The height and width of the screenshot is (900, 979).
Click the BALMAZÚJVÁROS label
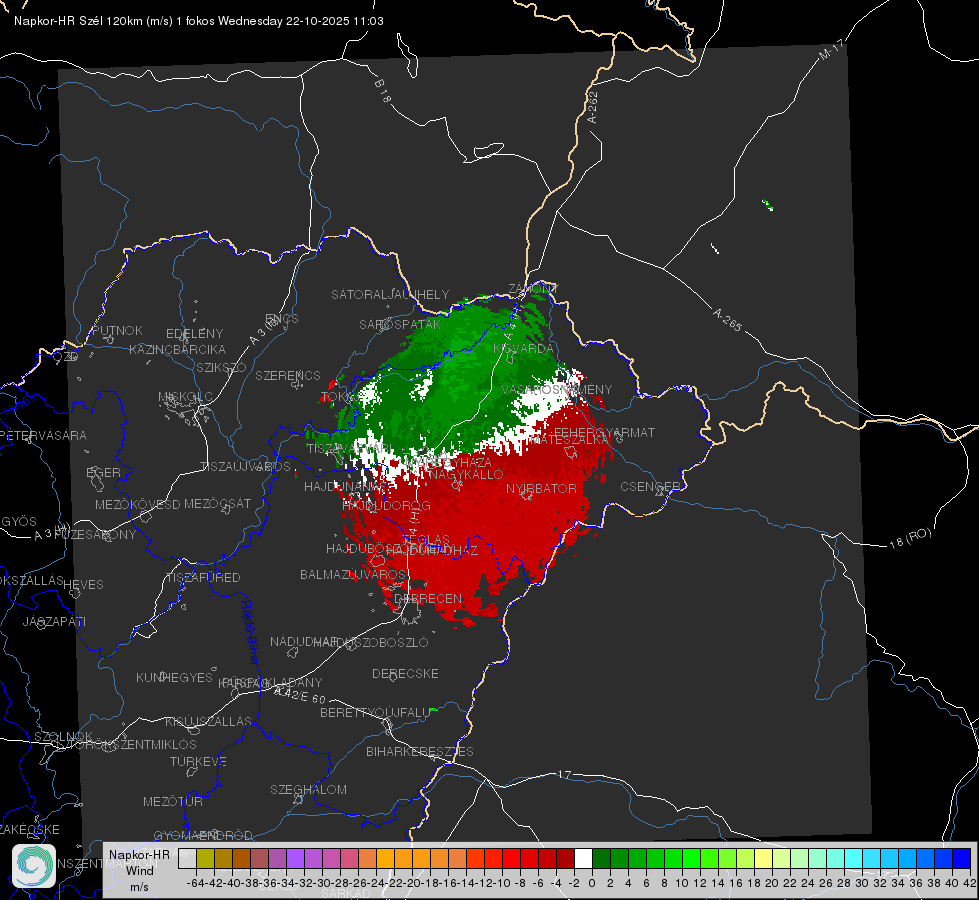pyautogui.click(x=353, y=574)
